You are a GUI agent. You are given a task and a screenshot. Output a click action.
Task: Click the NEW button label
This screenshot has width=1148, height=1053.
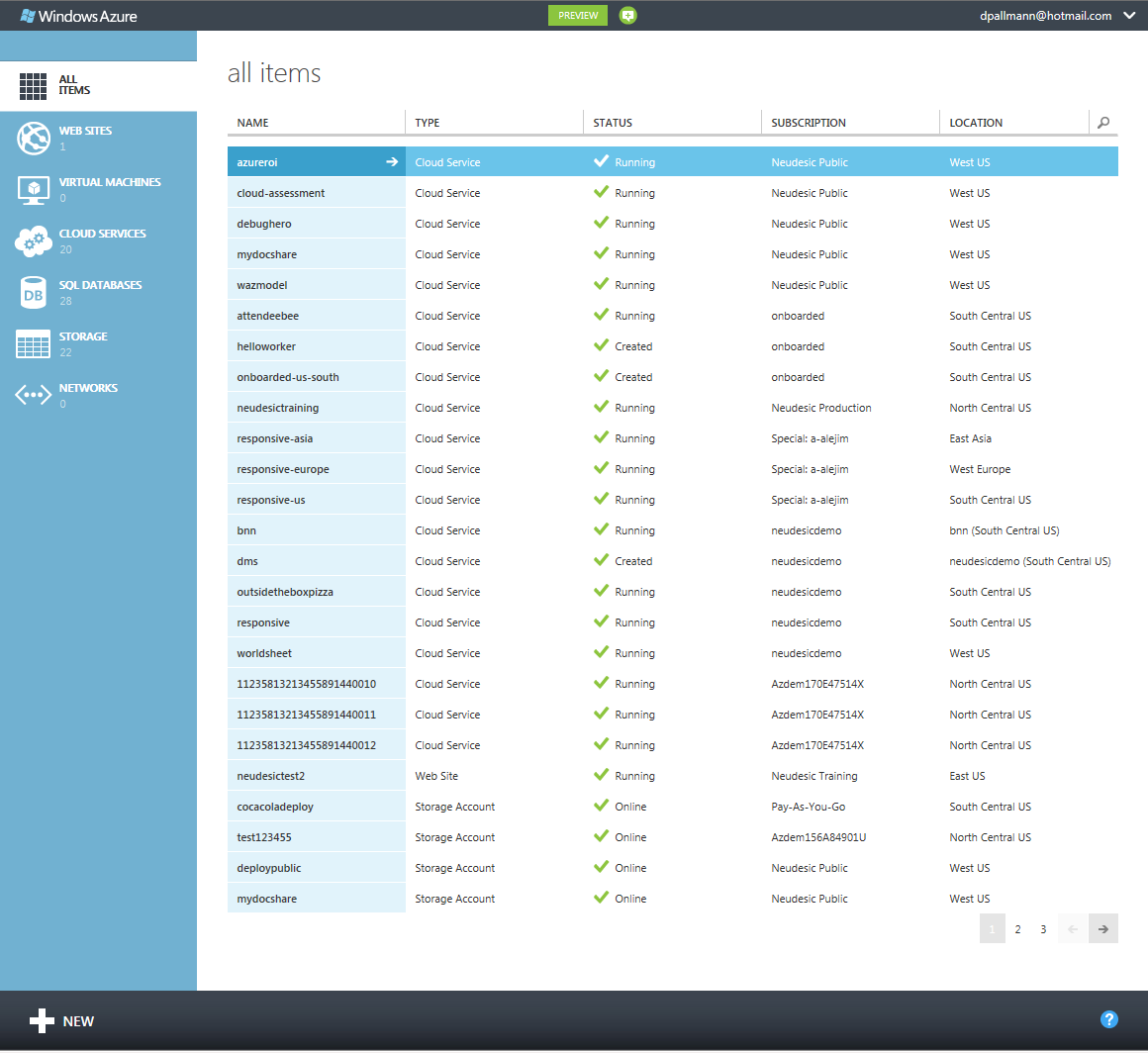(78, 1021)
